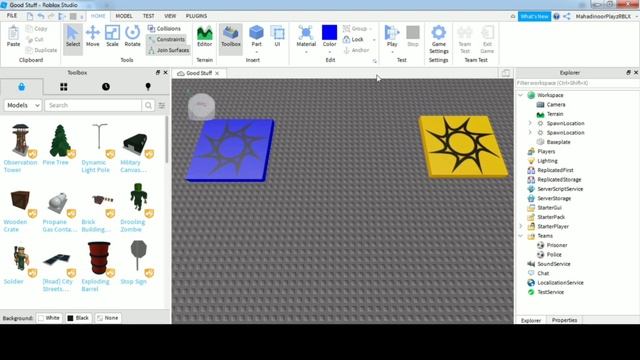
Task: Toggle Join Surfaces option
Action: [169, 50]
